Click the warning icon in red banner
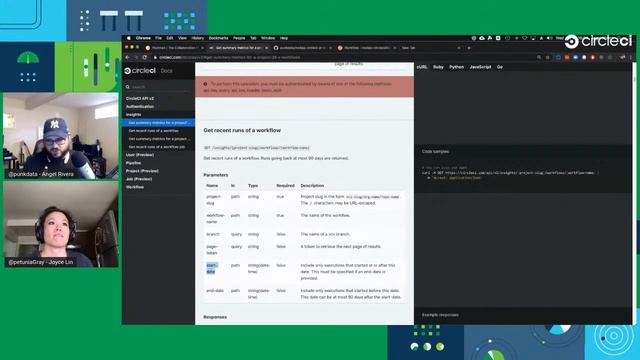 click(x=205, y=84)
